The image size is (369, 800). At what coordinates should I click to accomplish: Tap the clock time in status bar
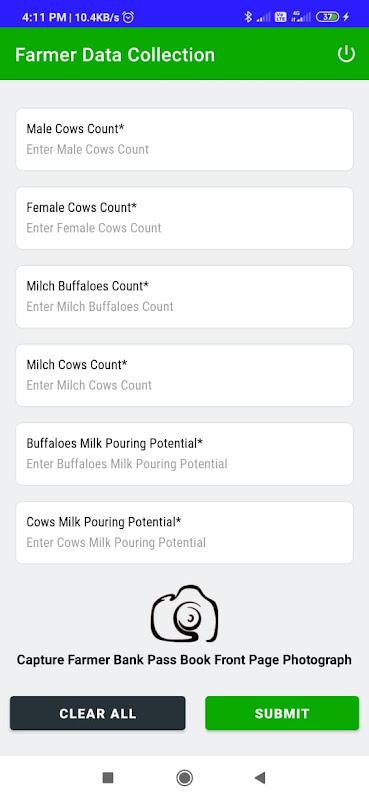click(x=44, y=17)
